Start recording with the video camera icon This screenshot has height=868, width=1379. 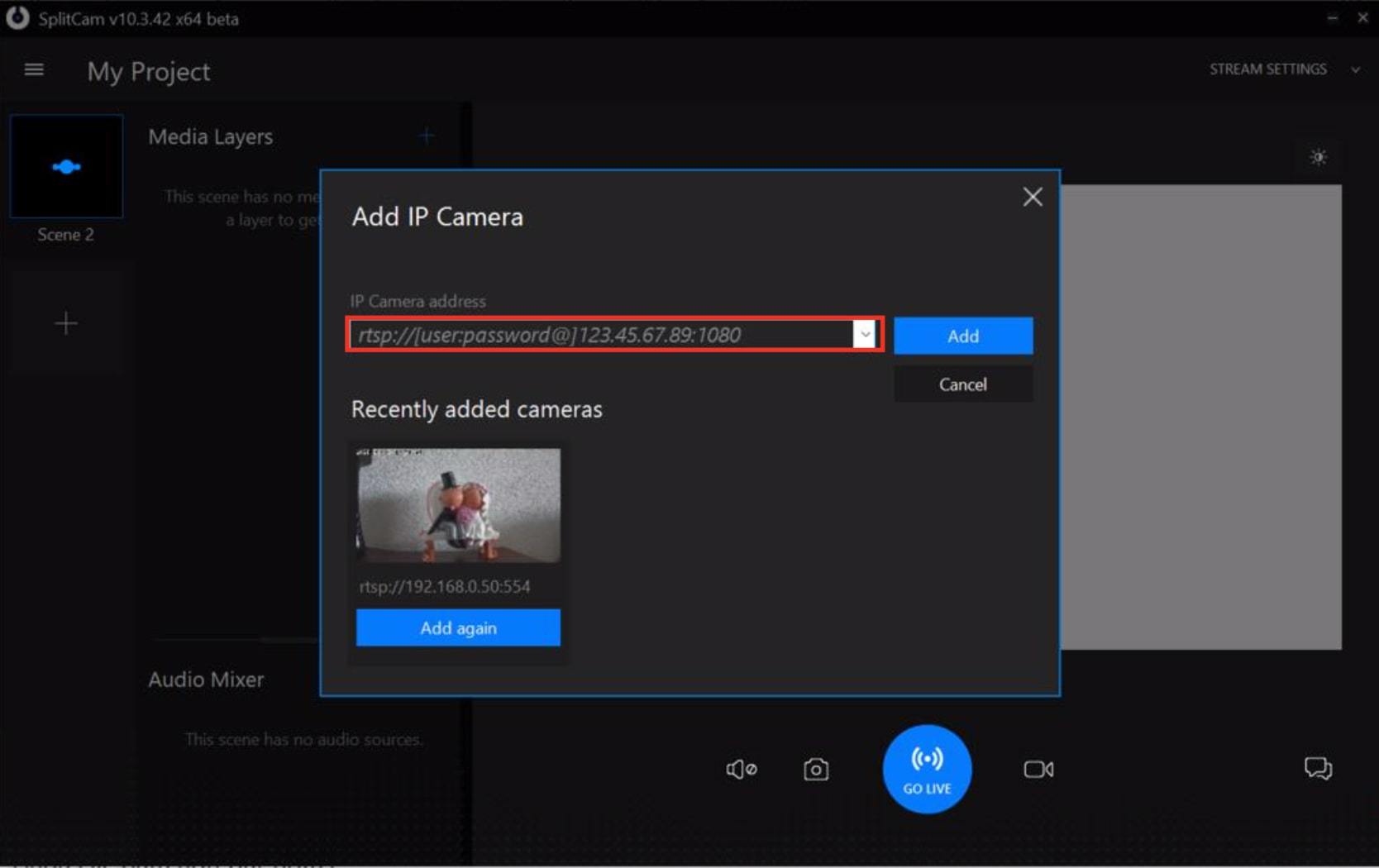pyautogui.click(x=1038, y=770)
